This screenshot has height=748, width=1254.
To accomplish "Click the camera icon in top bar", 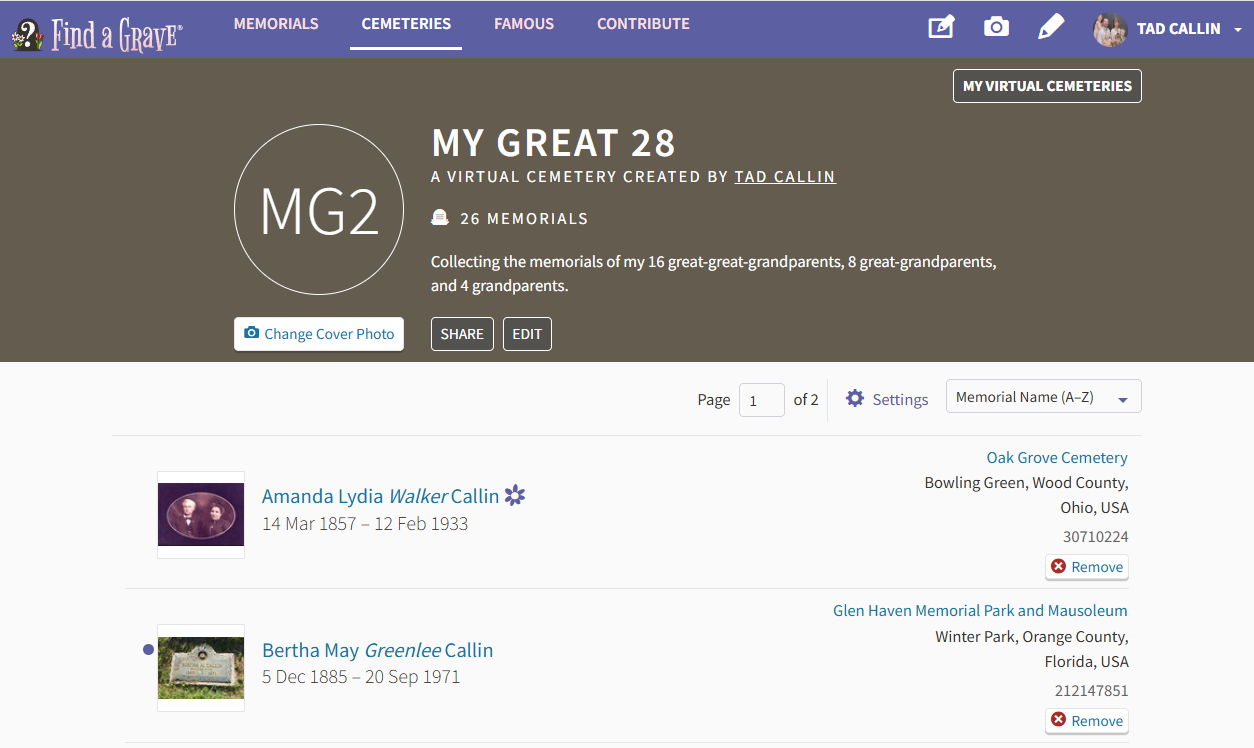I will 996,28.
